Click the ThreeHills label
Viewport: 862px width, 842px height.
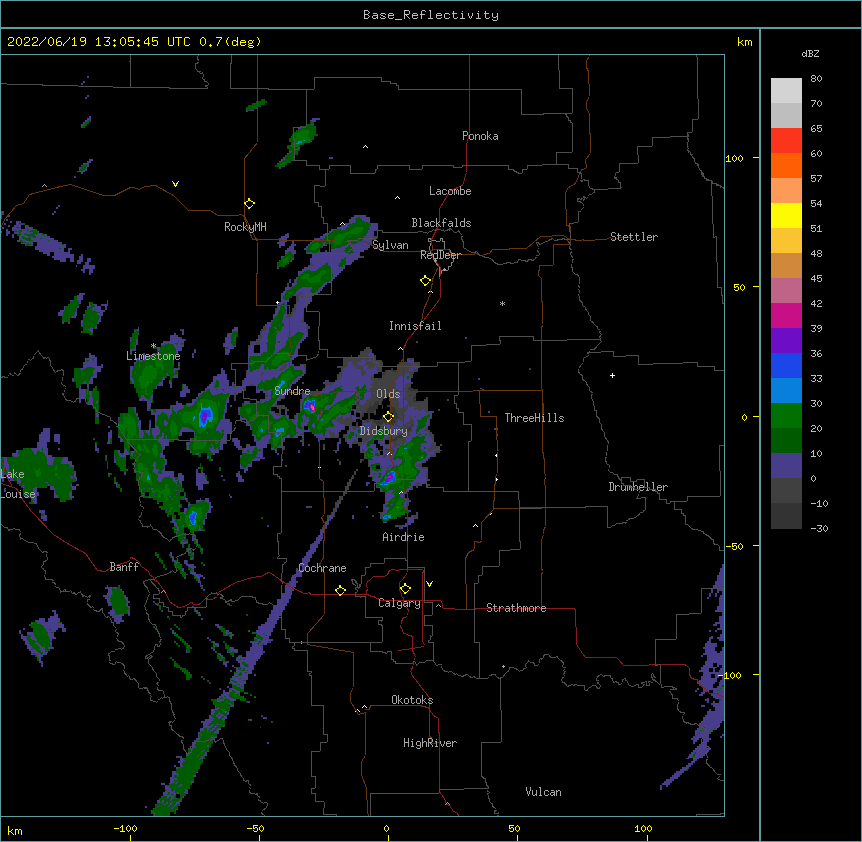pos(534,418)
